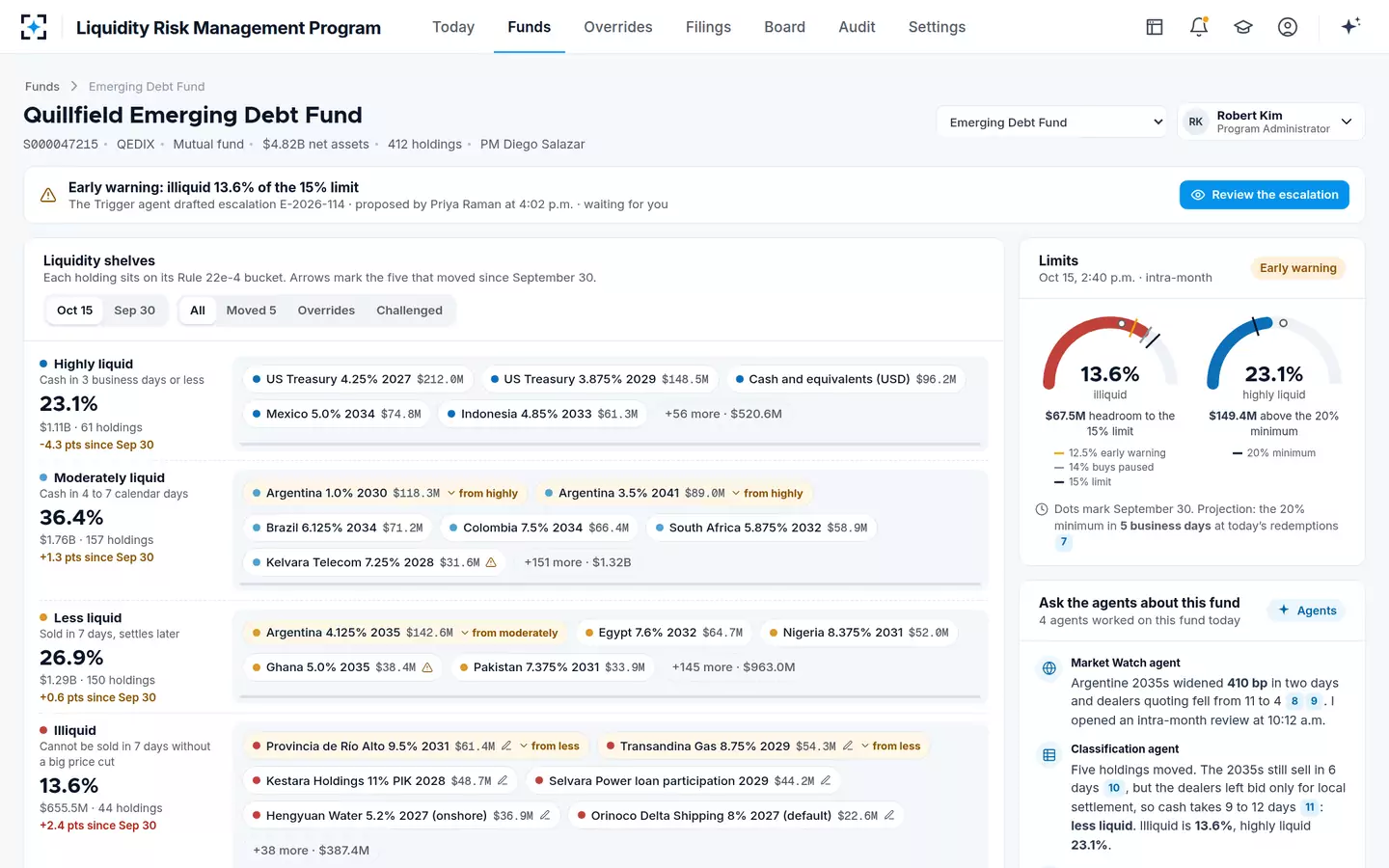Edit override on Orinoco Delta Shipping 8% 2027
1389x868 pixels.
pos(889,816)
